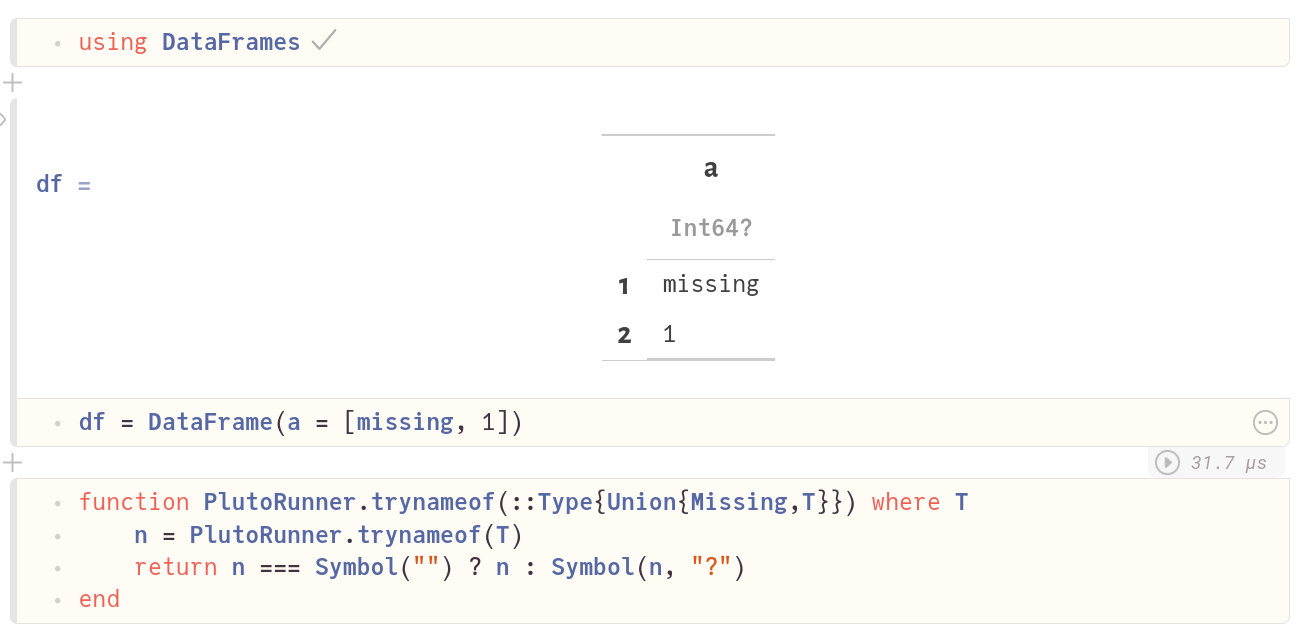
Task: Place the cursor in the DataFrame code input
Action: point(300,421)
